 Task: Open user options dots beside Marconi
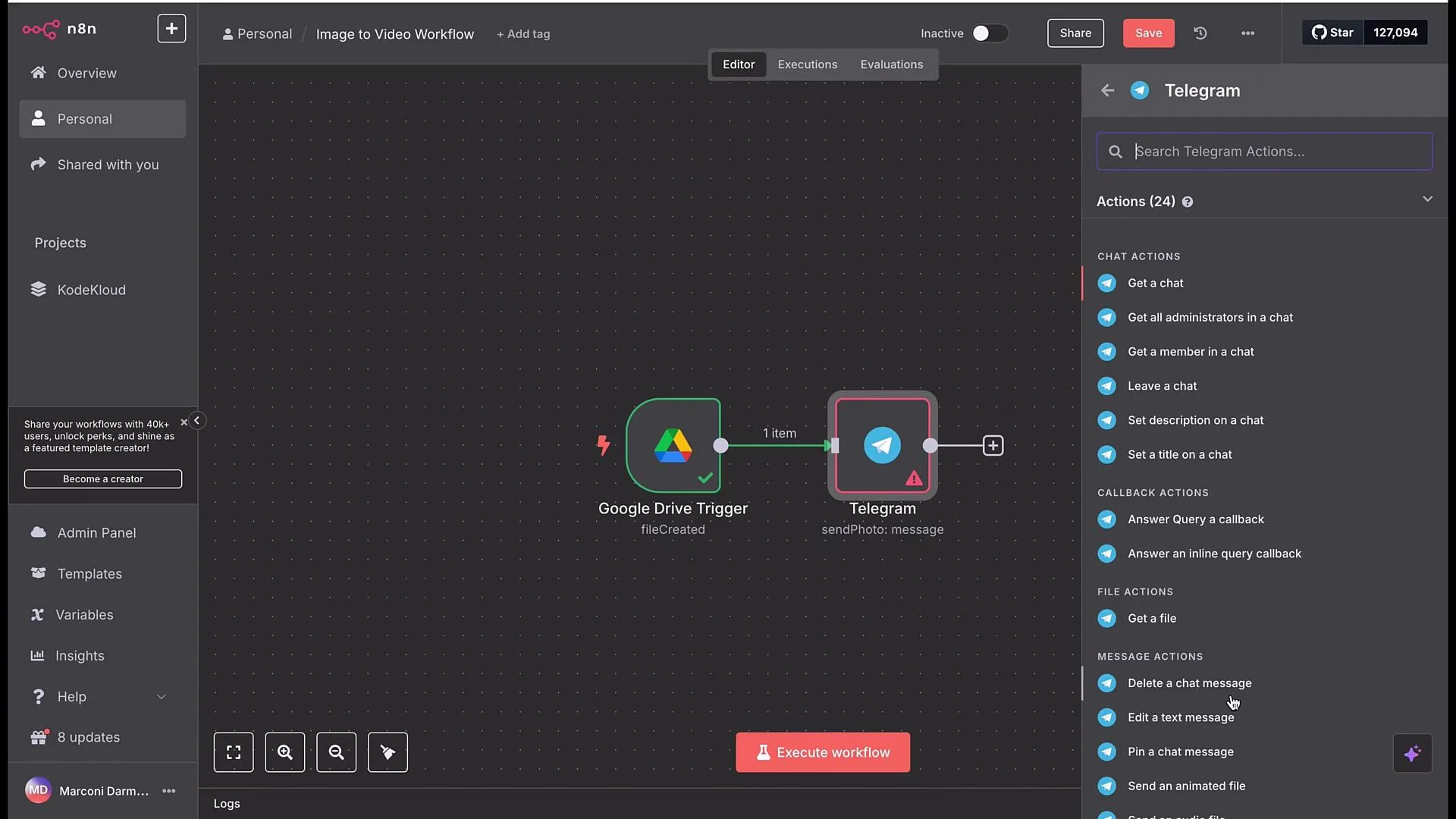[x=168, y=791]
